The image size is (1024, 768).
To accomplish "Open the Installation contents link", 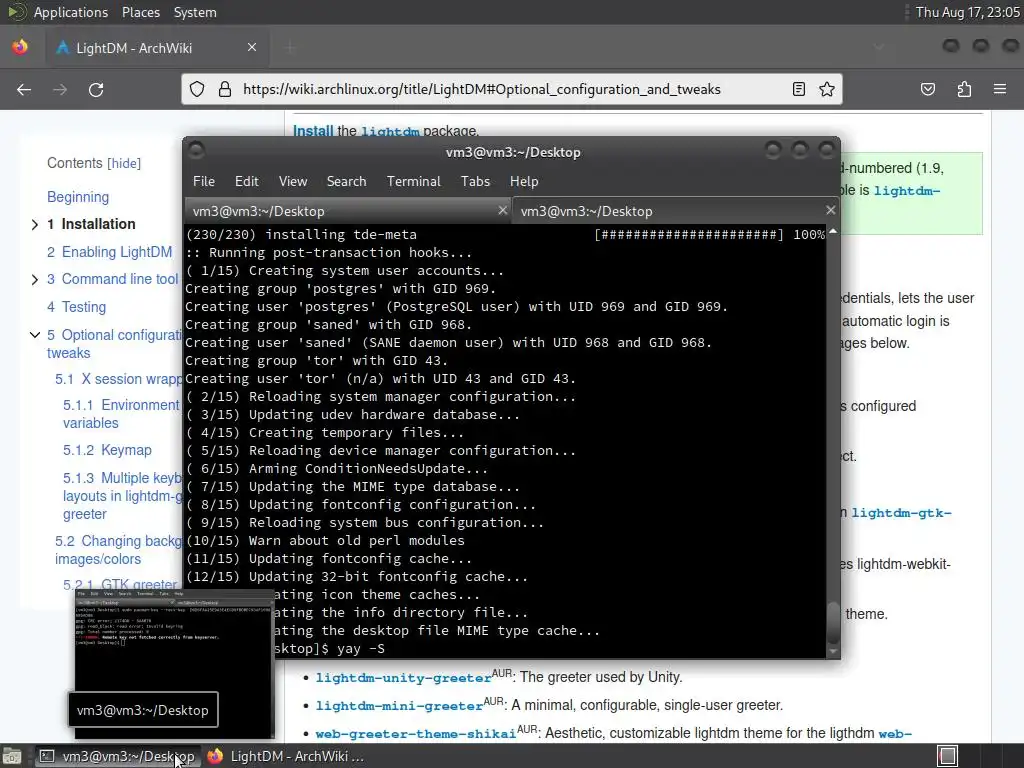I will tap(91, 224).
